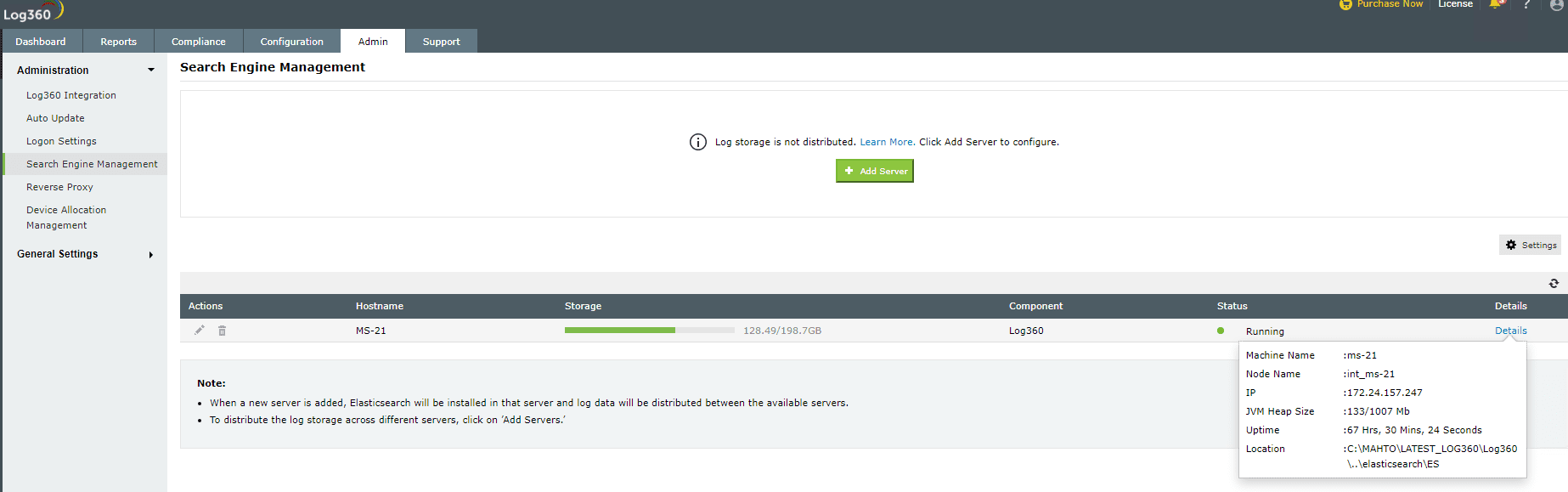Click the IP value 172.24.157.247
Viewport: 1568px width, 492px height.
pos(1383,393)
